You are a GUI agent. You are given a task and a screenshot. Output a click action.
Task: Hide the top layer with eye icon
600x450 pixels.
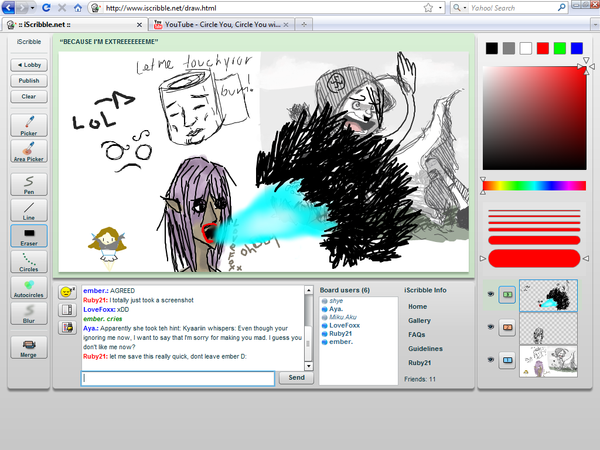click(491, 294)
